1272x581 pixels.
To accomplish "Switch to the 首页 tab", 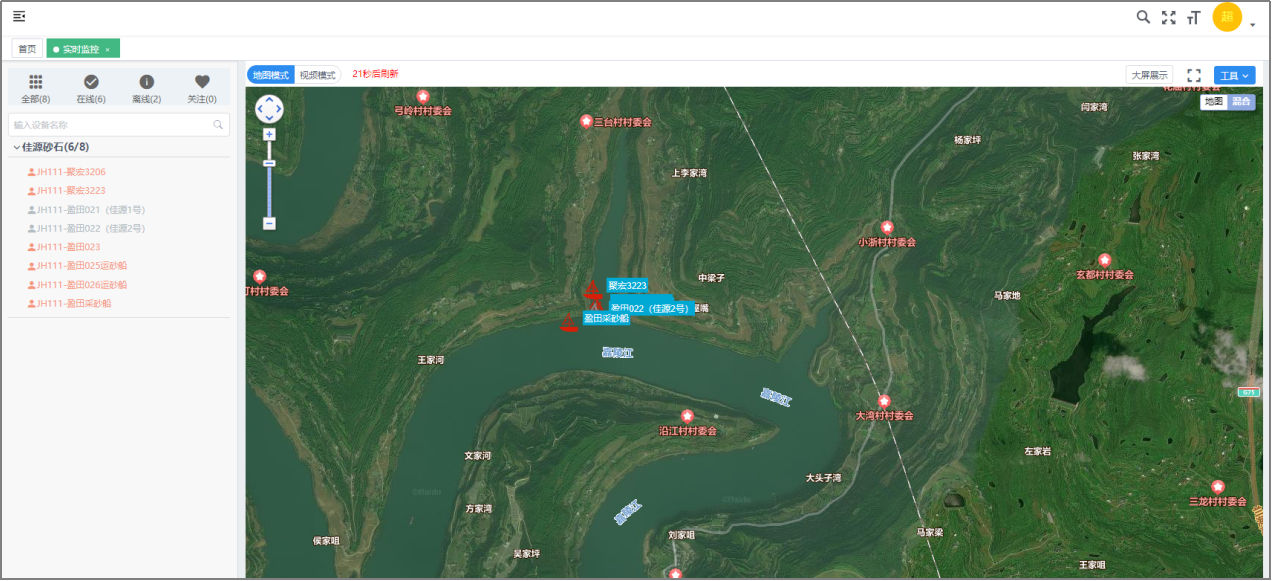I will [x=27, y=49].
